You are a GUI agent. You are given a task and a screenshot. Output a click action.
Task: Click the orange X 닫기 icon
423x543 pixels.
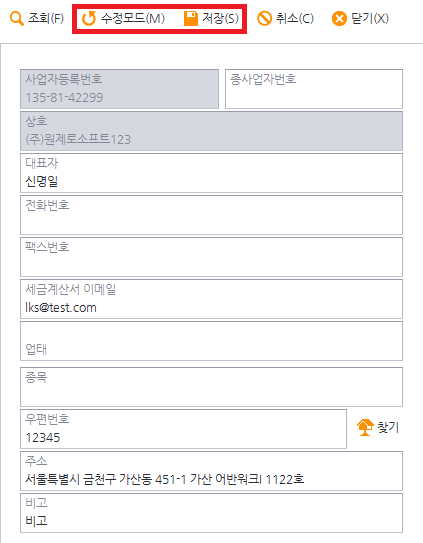point(339,18)
